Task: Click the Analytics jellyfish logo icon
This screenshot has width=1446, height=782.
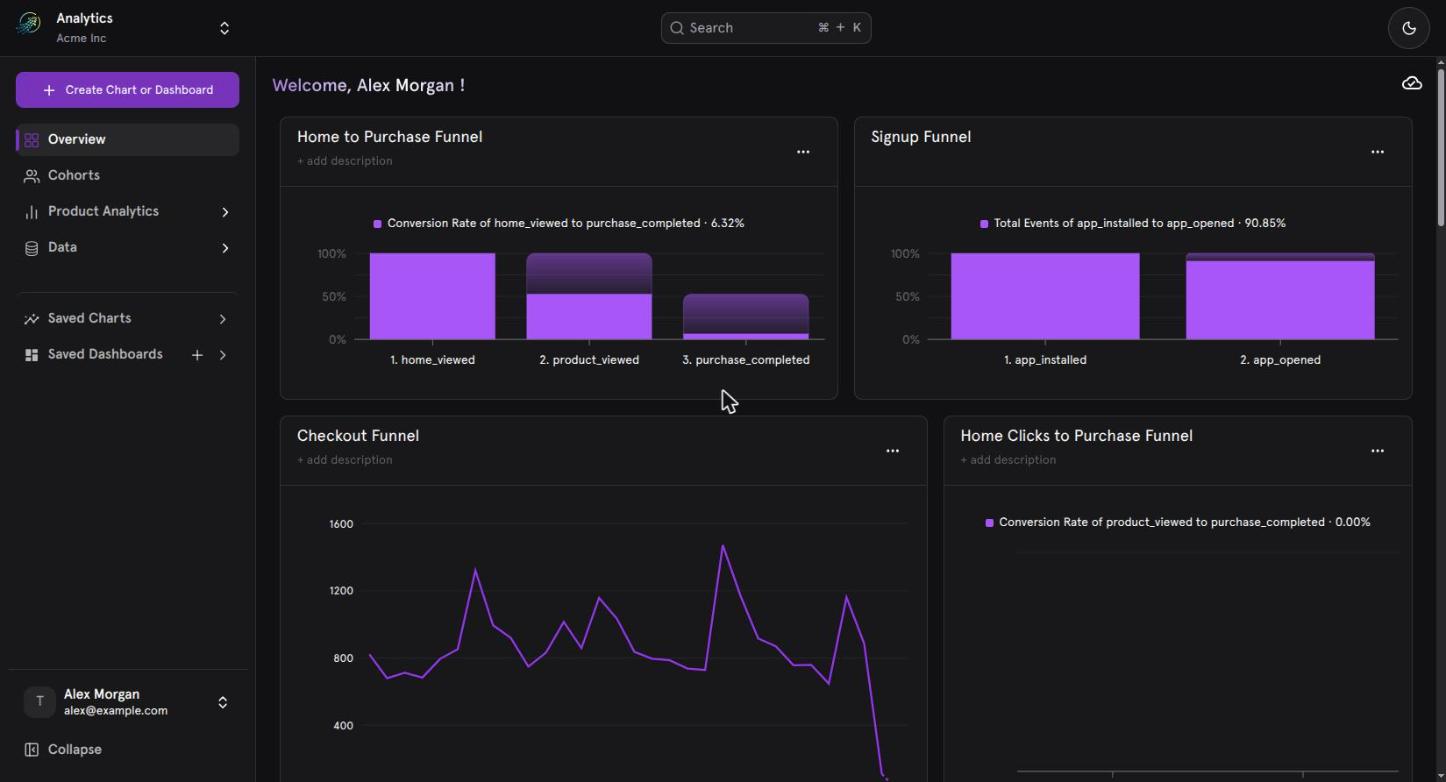Action: (x=29, y=24)
